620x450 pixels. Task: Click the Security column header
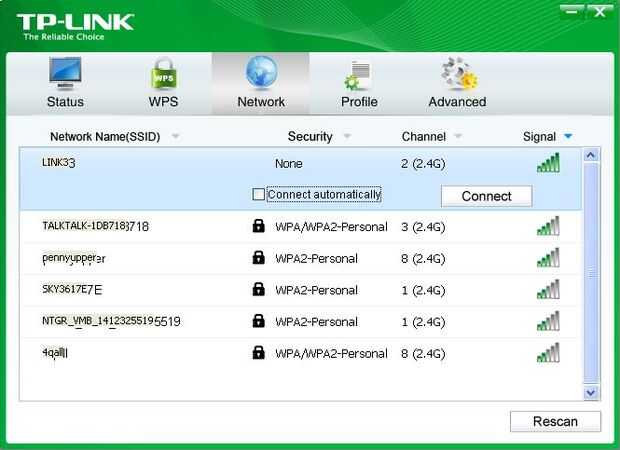(310, 137)
